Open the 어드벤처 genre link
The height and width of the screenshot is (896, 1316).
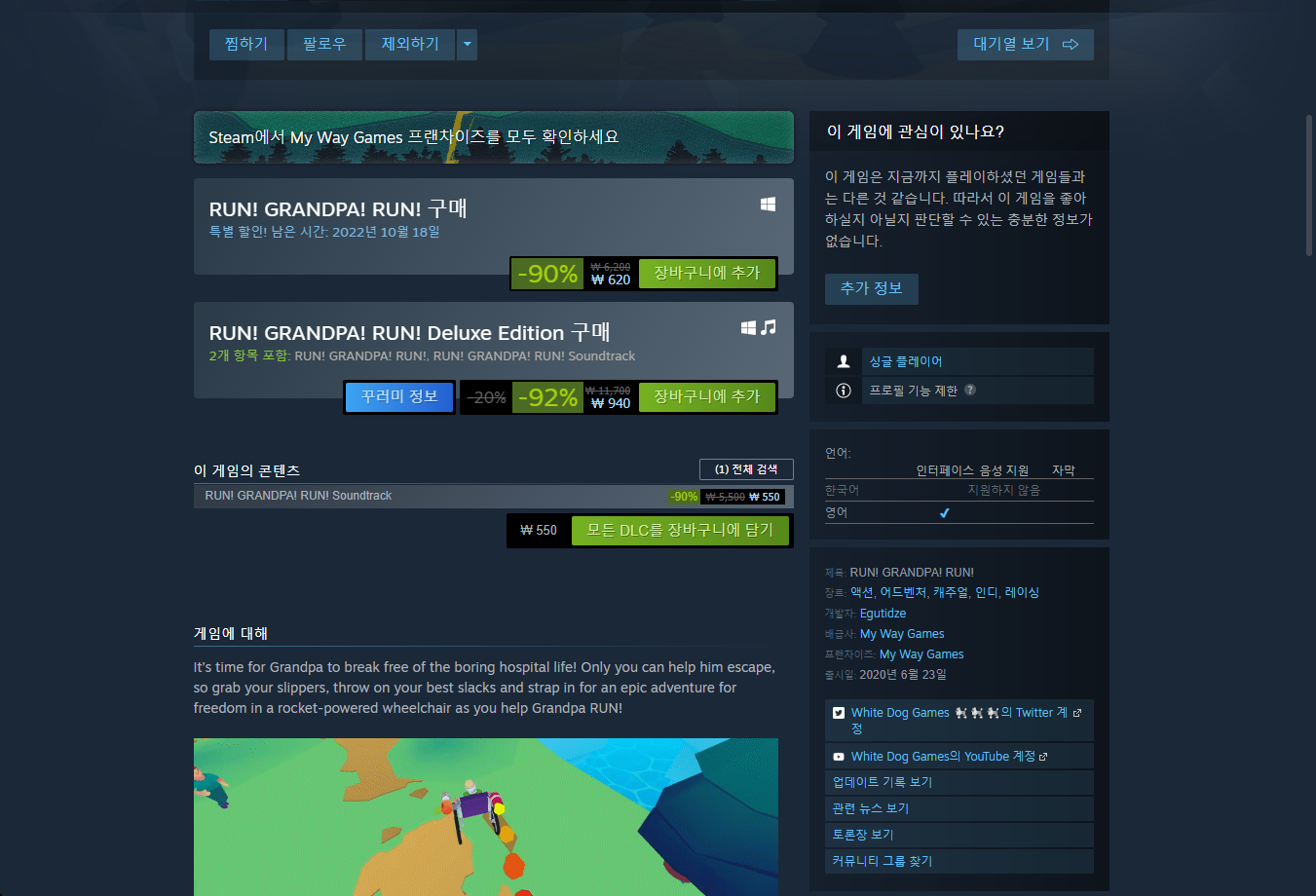tap(903, 592)
